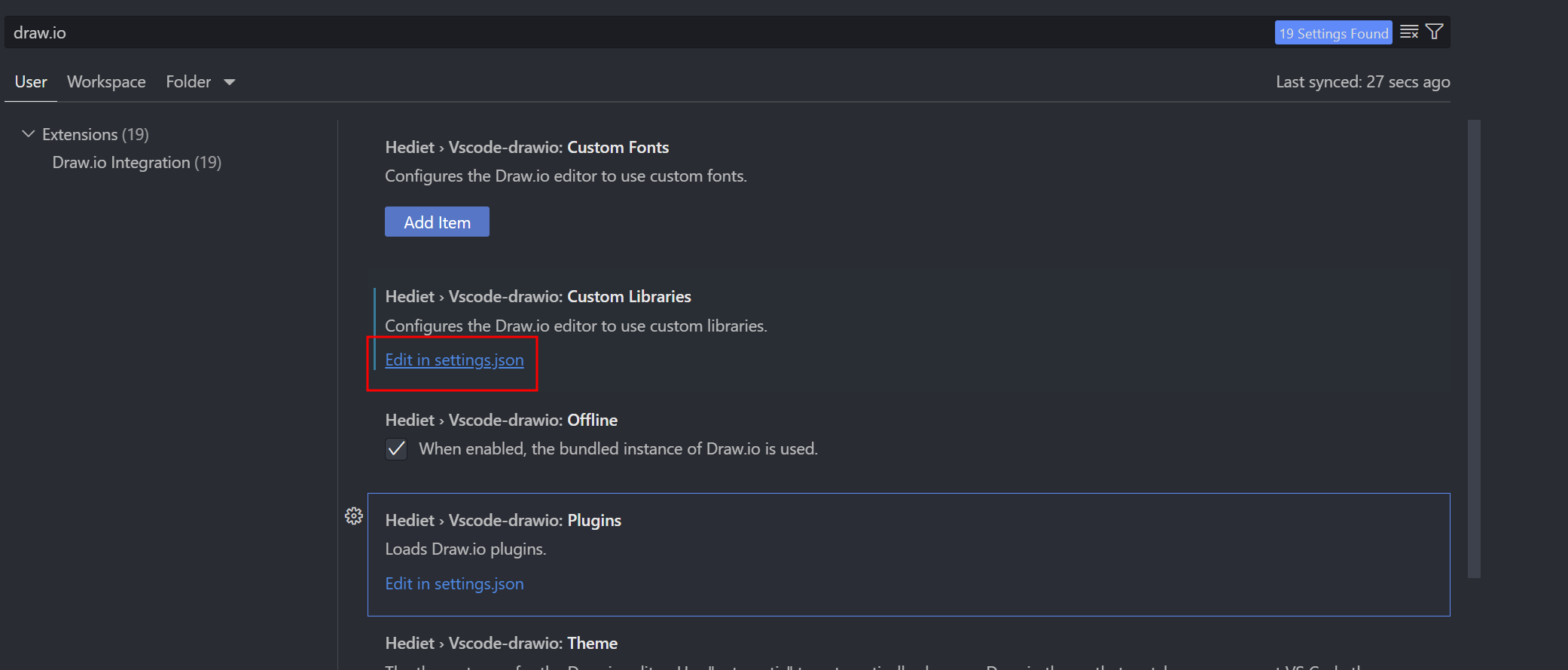The width and height of the screenshot is (1568, 670).
Task: Select Draw.io Integration (19) in tree
Action: [x=137, y=163]
